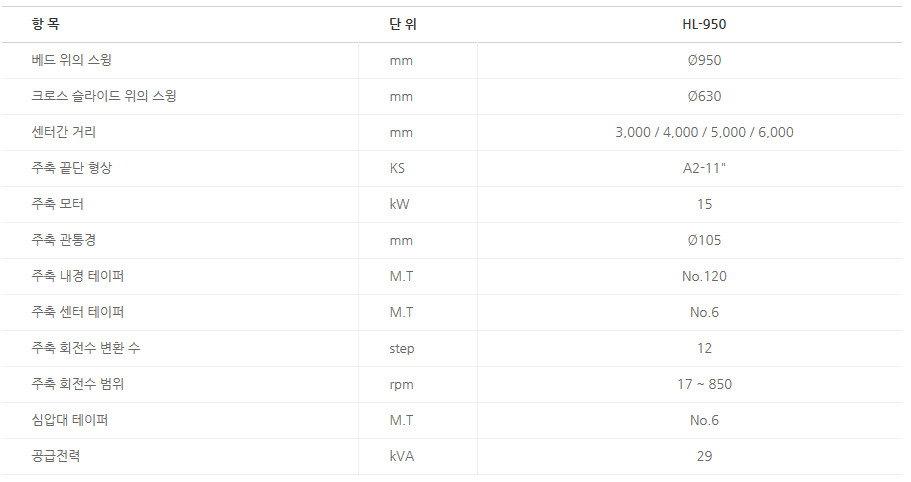Click the Ø950 value cell

pyautogui.click(x=704, y=60)
